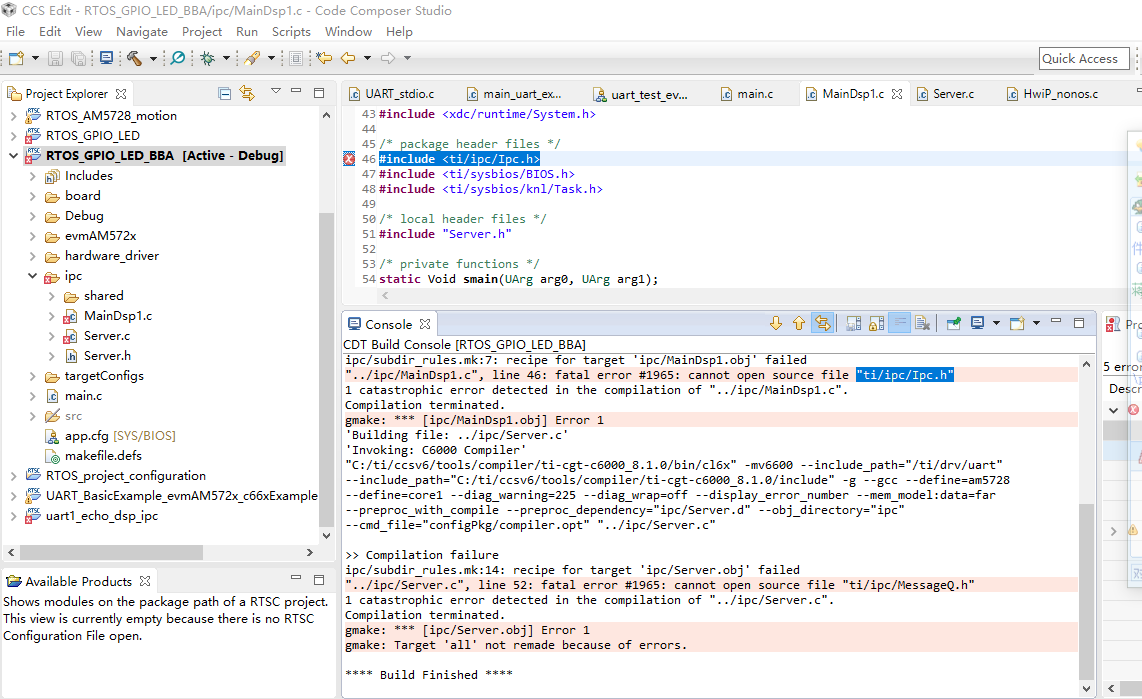1142x699 pixels.
Task: Click the Build hammer icon in toolbar
Action: pos(134,58)
